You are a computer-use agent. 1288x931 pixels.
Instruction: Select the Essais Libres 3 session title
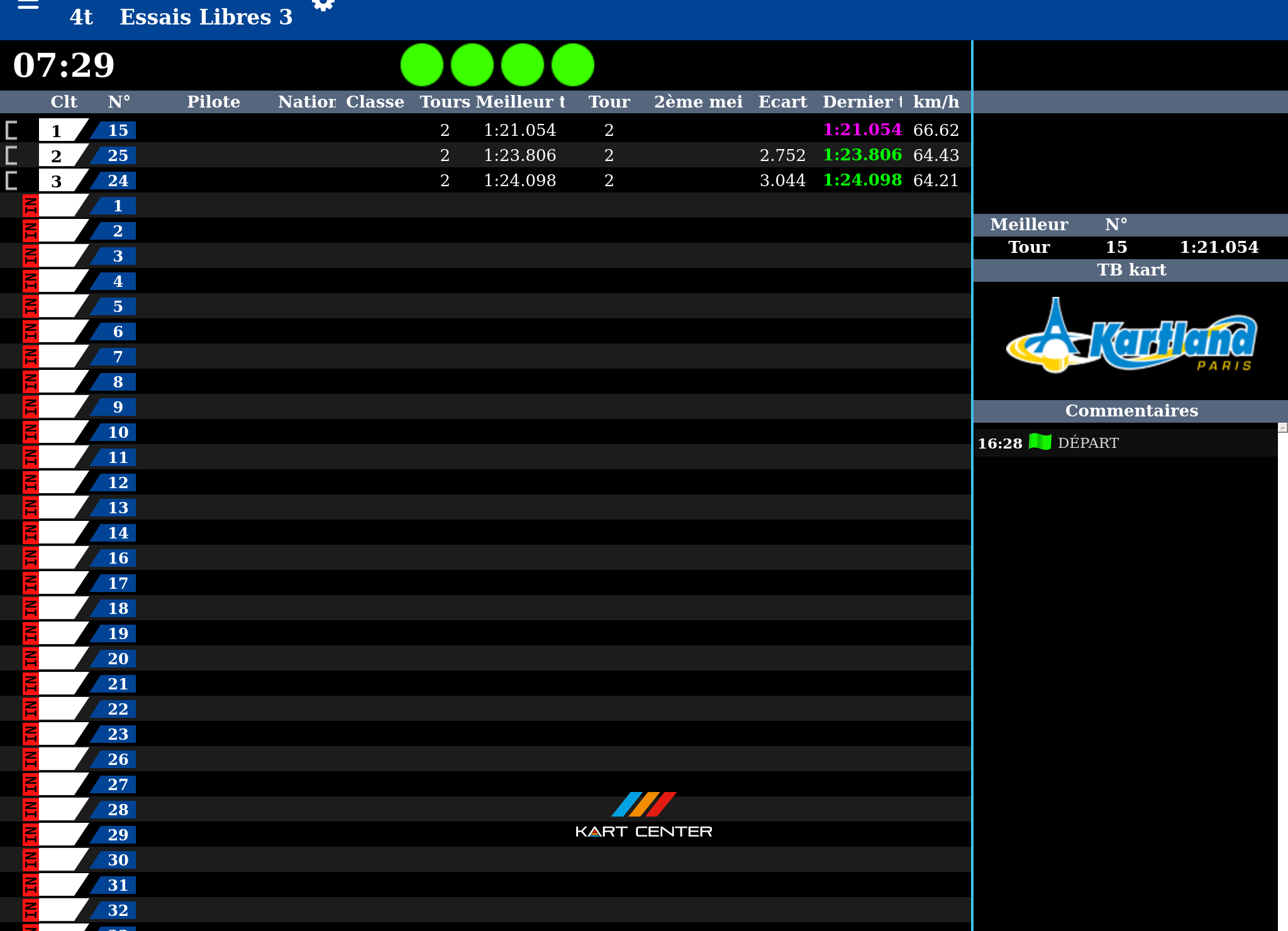point(206,17)
